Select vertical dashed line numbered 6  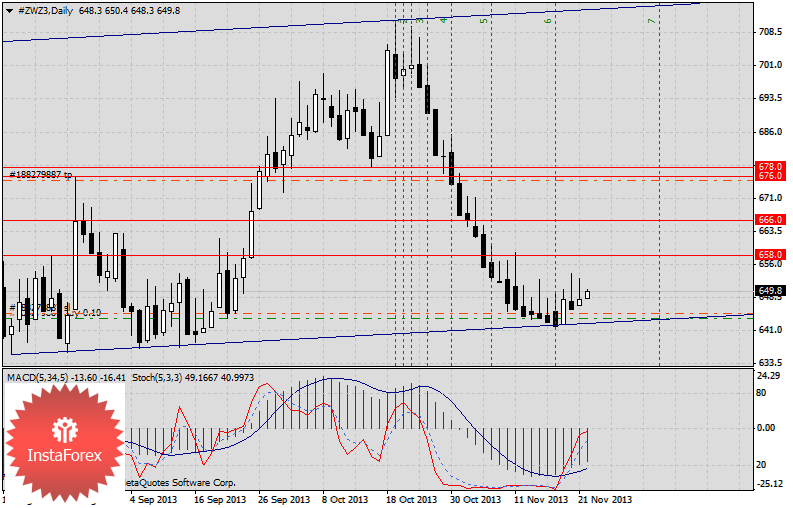(555, 200)
